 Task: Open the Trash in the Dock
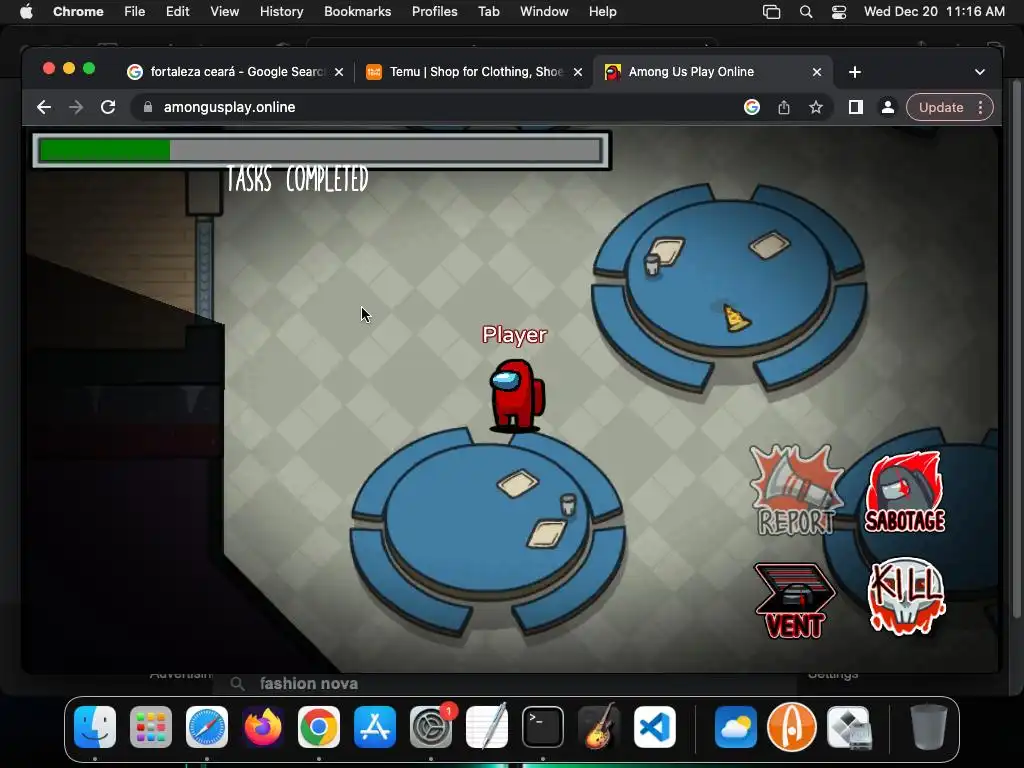coord(929,727)
